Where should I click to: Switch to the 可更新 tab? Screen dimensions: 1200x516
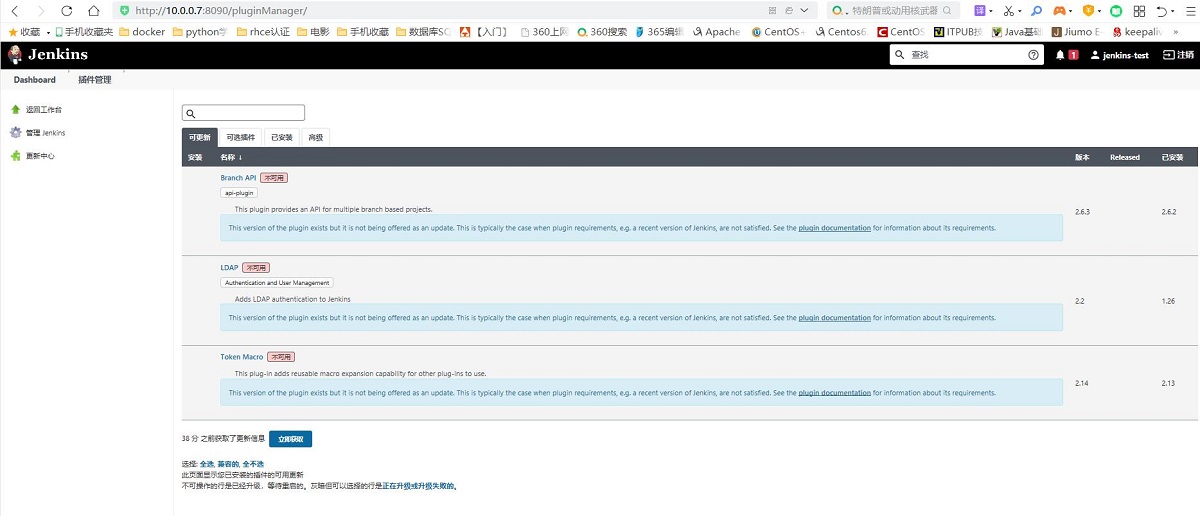click(199, 137)
